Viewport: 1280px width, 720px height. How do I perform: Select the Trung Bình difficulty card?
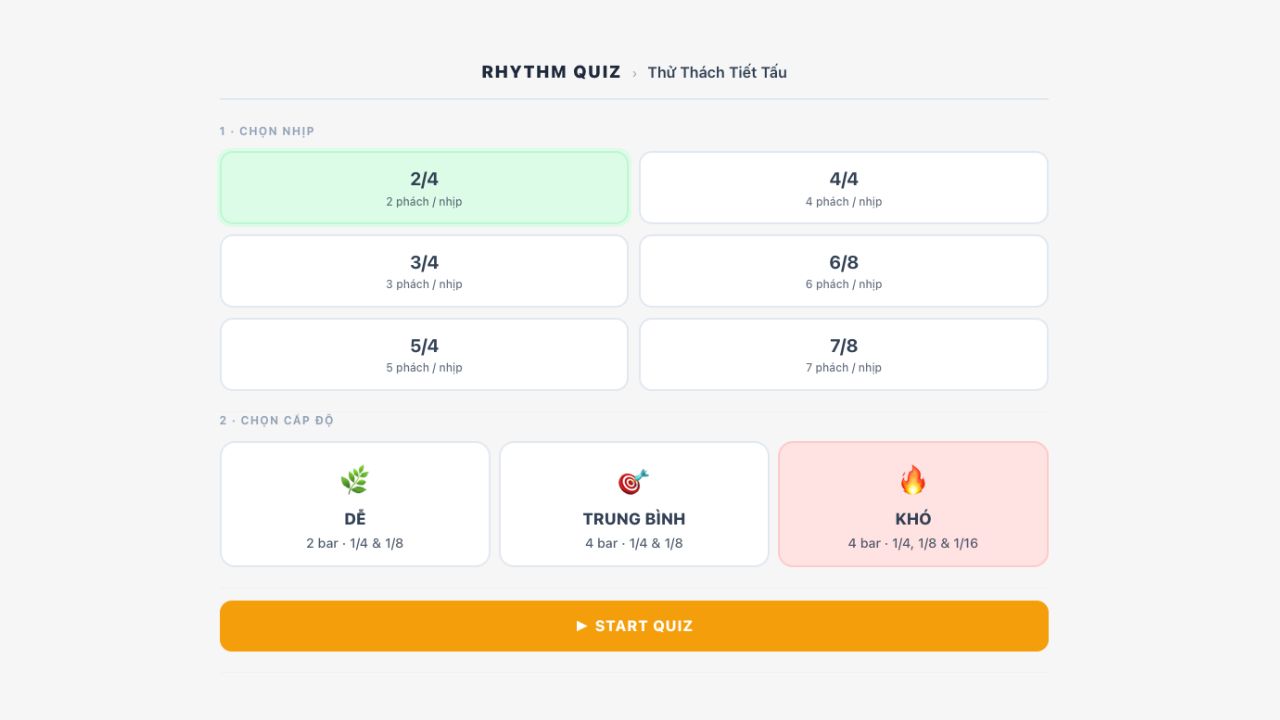pos(634,504)
